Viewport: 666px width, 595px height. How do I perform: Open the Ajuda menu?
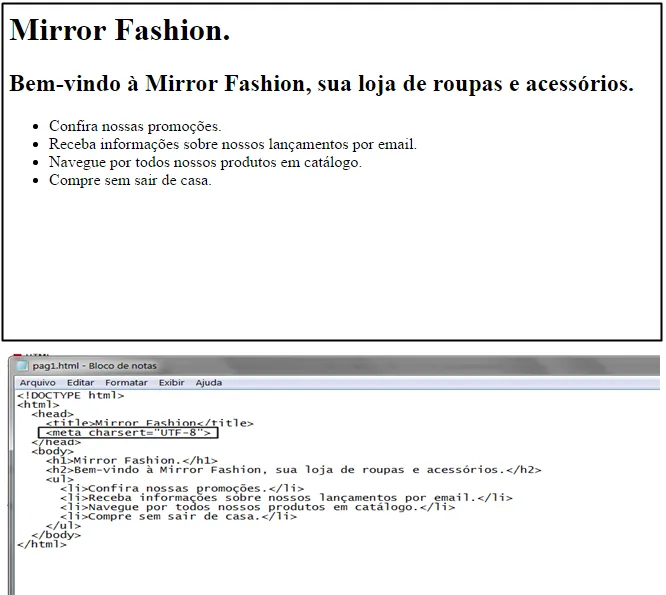pyautogui.click(x=208, y=383)
